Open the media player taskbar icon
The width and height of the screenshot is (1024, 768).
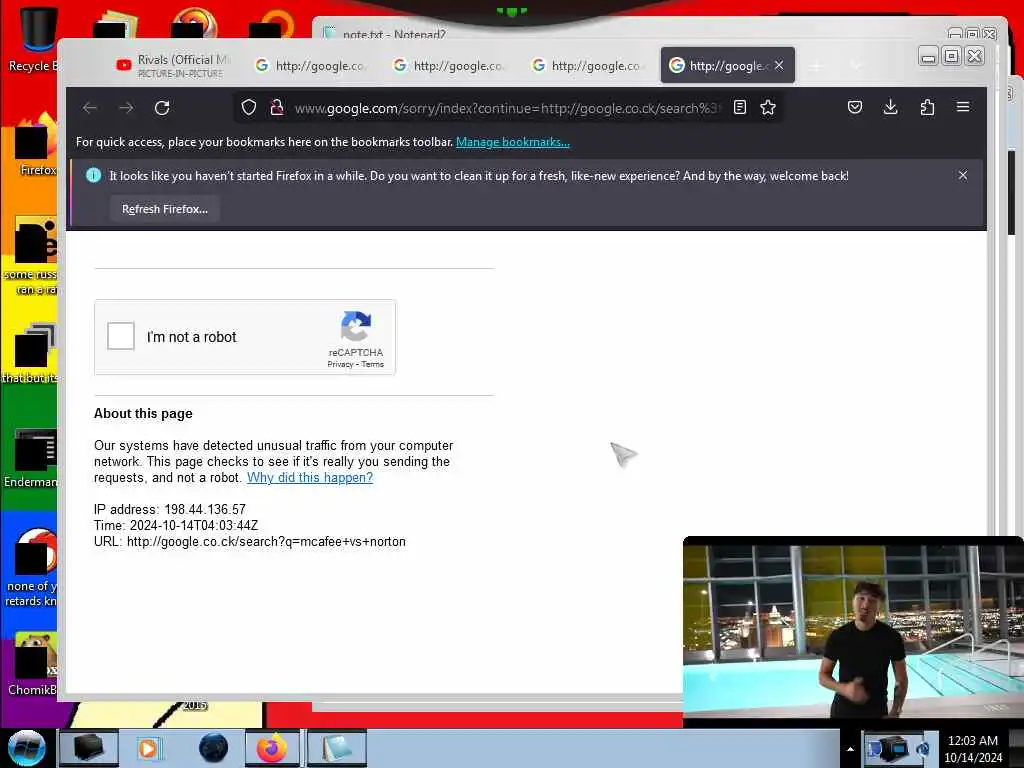(x=149, y=748)
